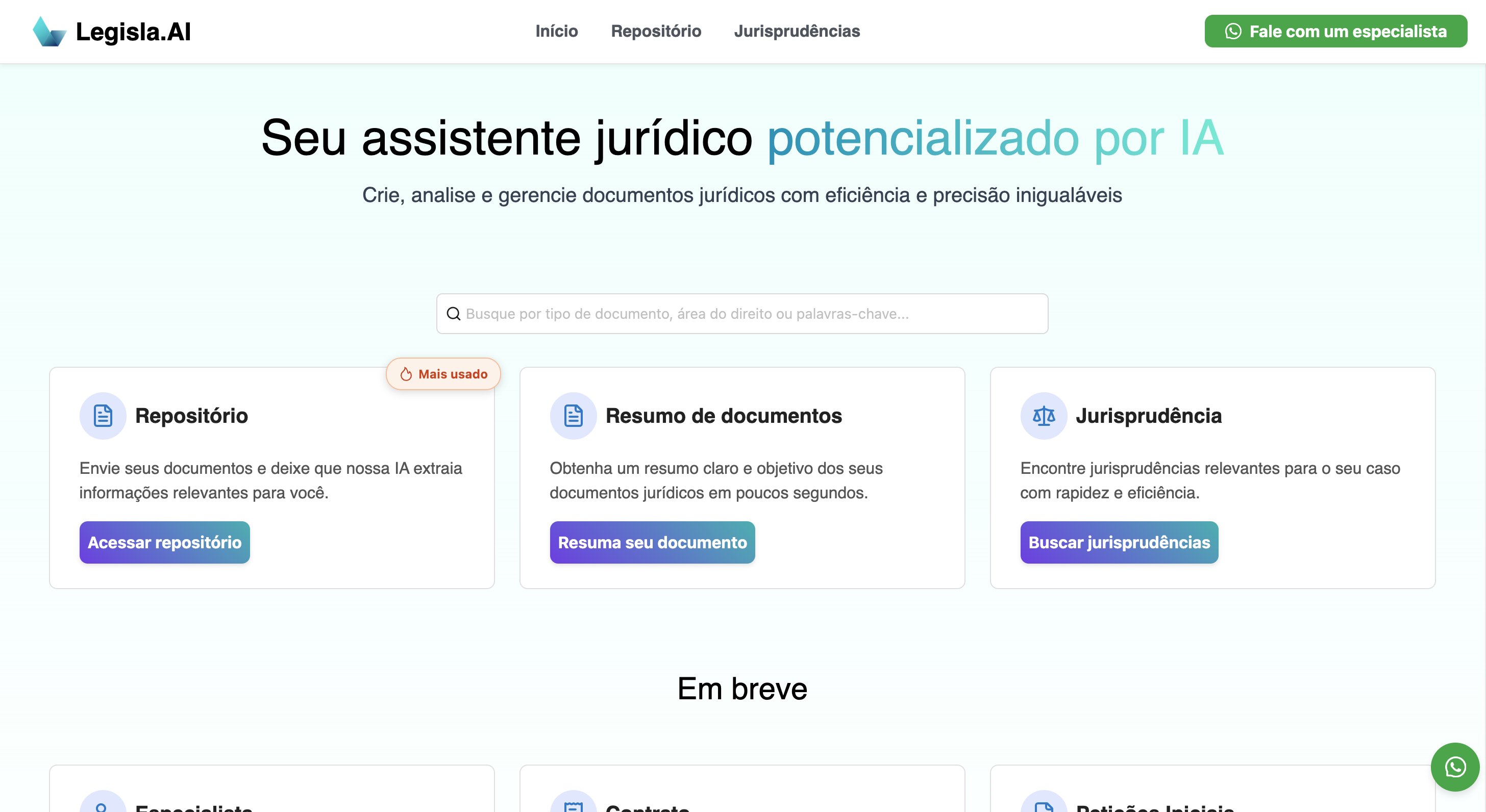Click the Legisla.AI logo icon

pos(49,31)
